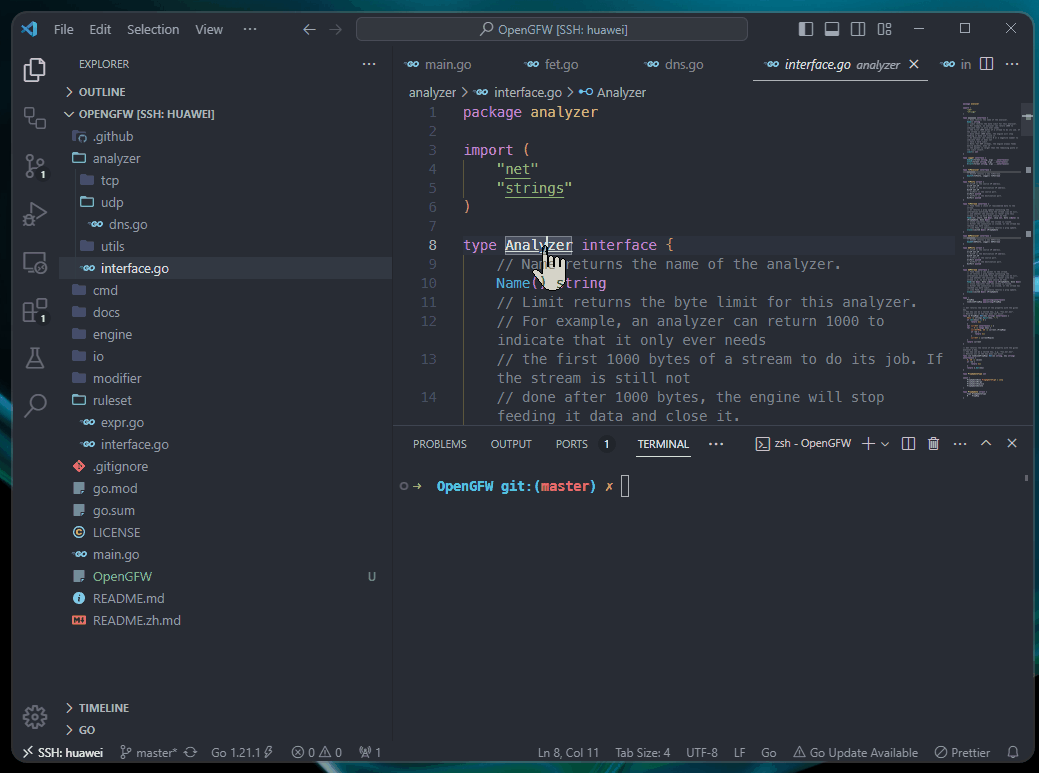Image resolution: width=1039 pixels, height=773 pixels.
Task: Toggle the primary side bar layout button
Action: point(806,29)
